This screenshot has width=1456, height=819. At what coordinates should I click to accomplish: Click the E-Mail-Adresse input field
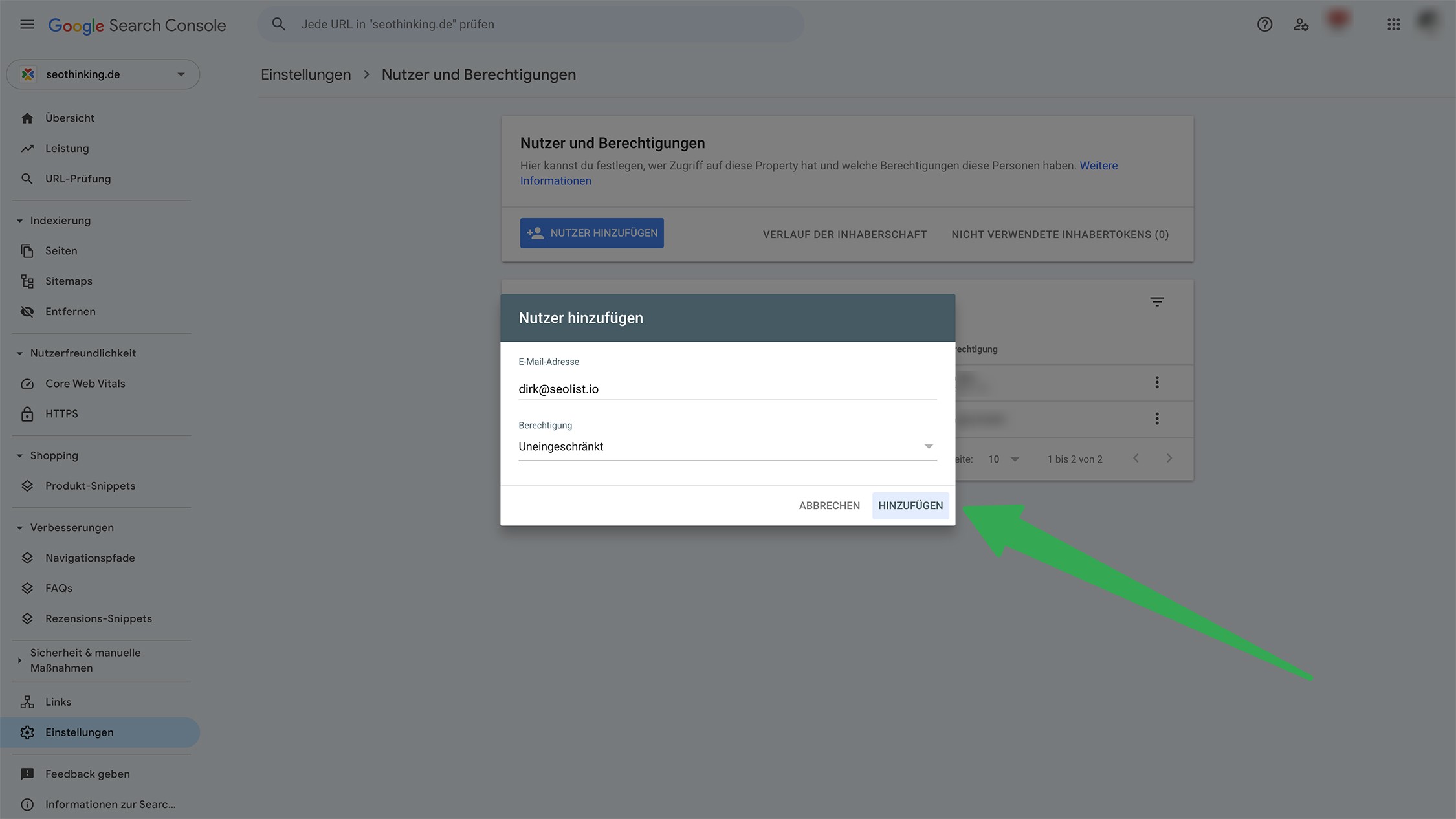(x=727, y=389)
